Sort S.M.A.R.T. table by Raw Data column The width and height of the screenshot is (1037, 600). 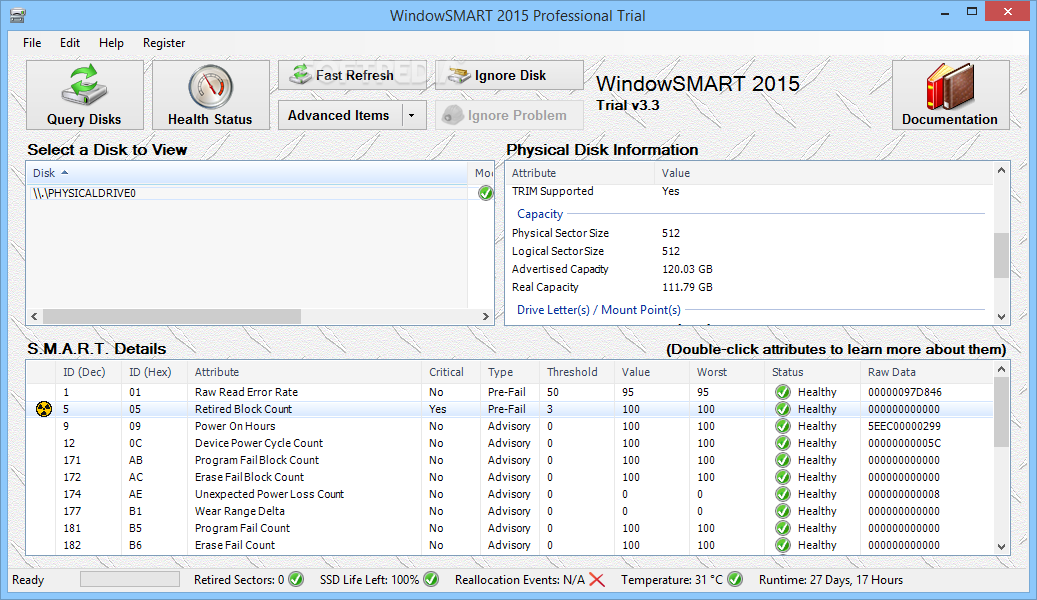coord(927,372)
